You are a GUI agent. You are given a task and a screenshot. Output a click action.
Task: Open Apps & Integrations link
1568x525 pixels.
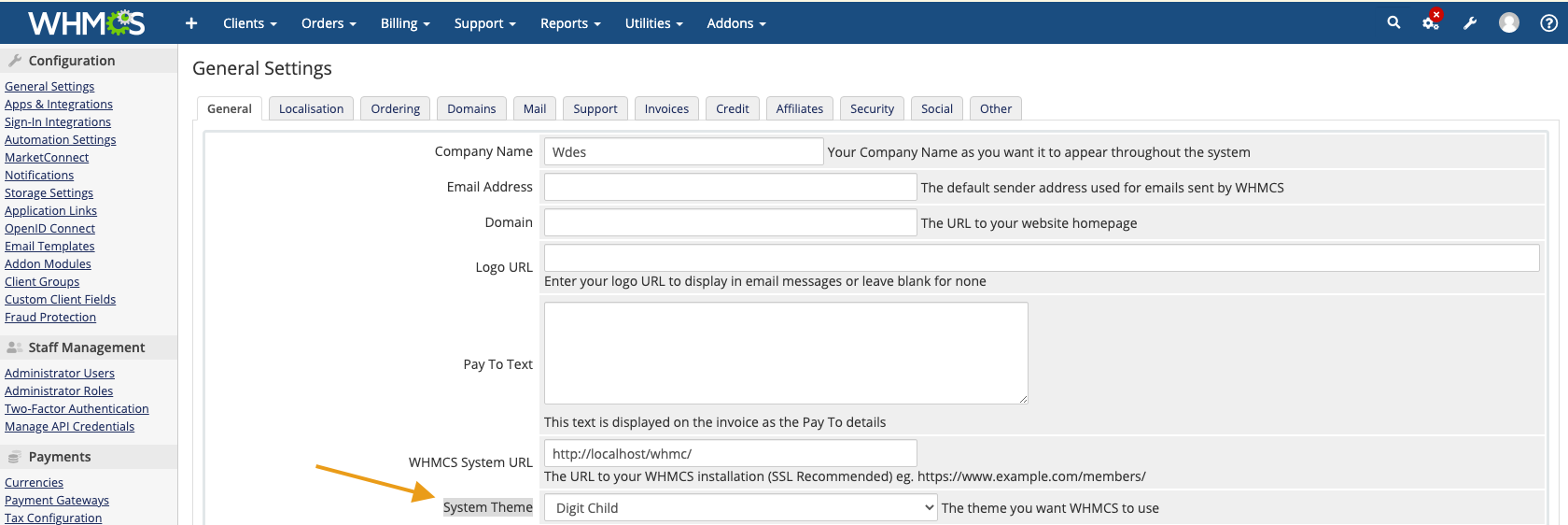click(x=59, y=104)
